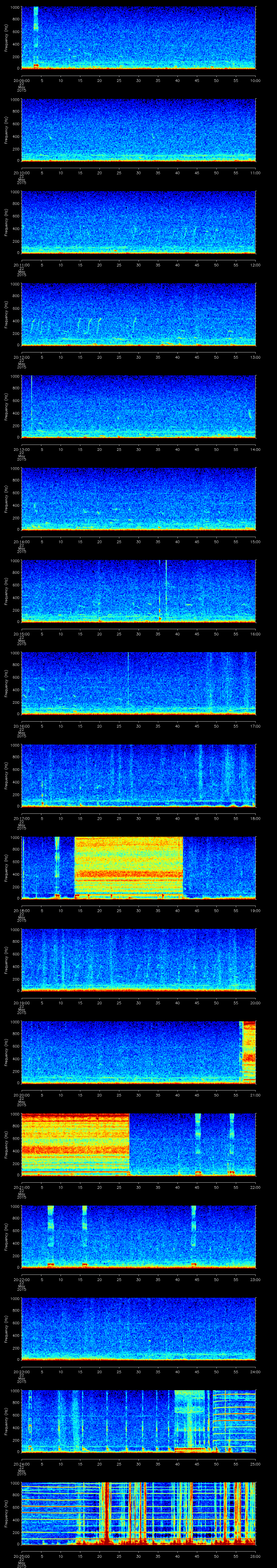Screen dimensions: 277x1568
Task: Click the 26:00 end time label
Action: [x=255, y=1556]
